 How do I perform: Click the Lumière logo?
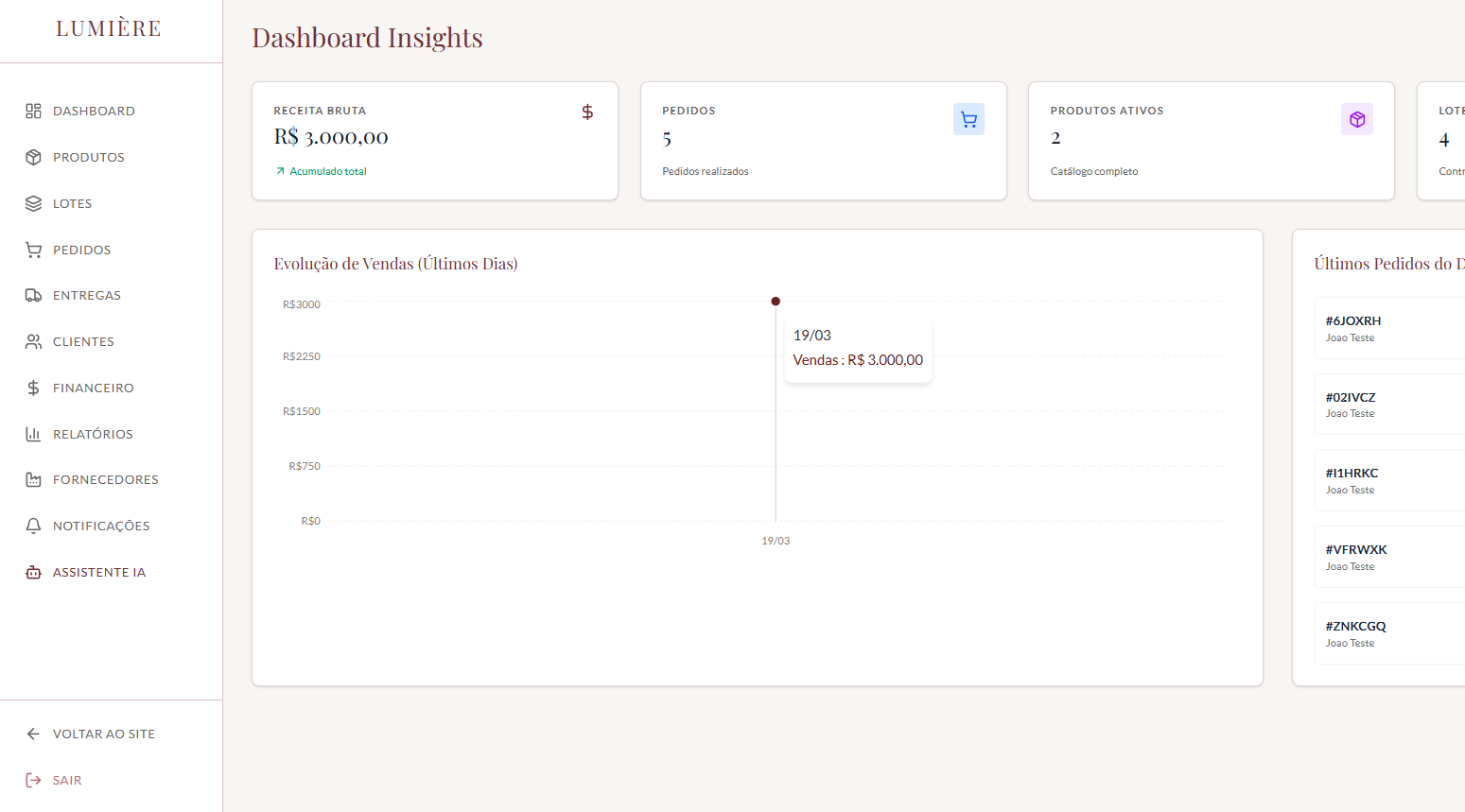[109, 29]
